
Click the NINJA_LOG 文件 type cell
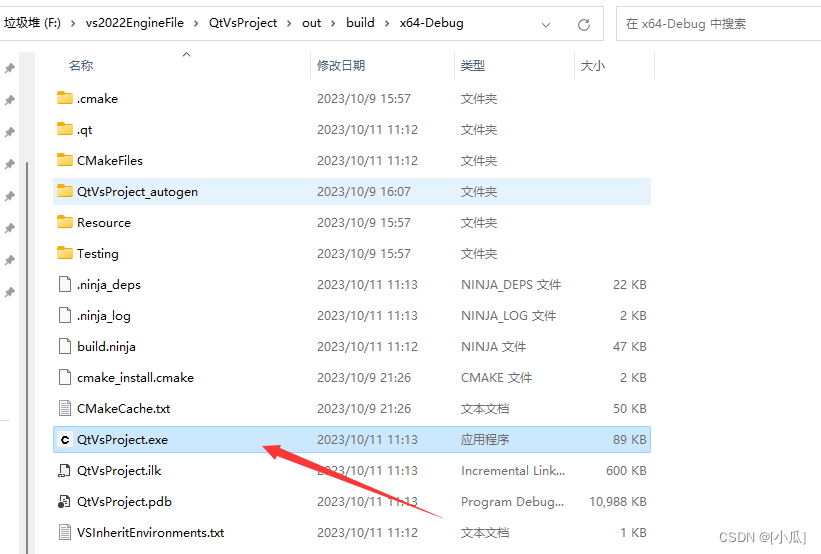[508, 316]
